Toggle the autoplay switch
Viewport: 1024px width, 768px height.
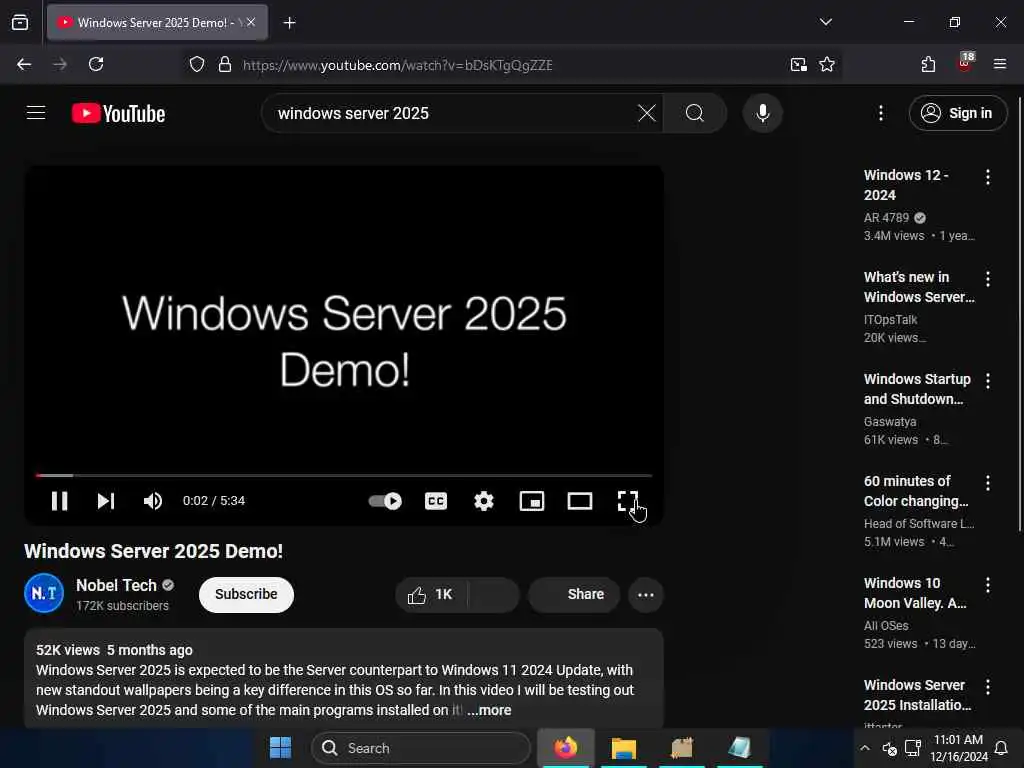click(385, 501)
